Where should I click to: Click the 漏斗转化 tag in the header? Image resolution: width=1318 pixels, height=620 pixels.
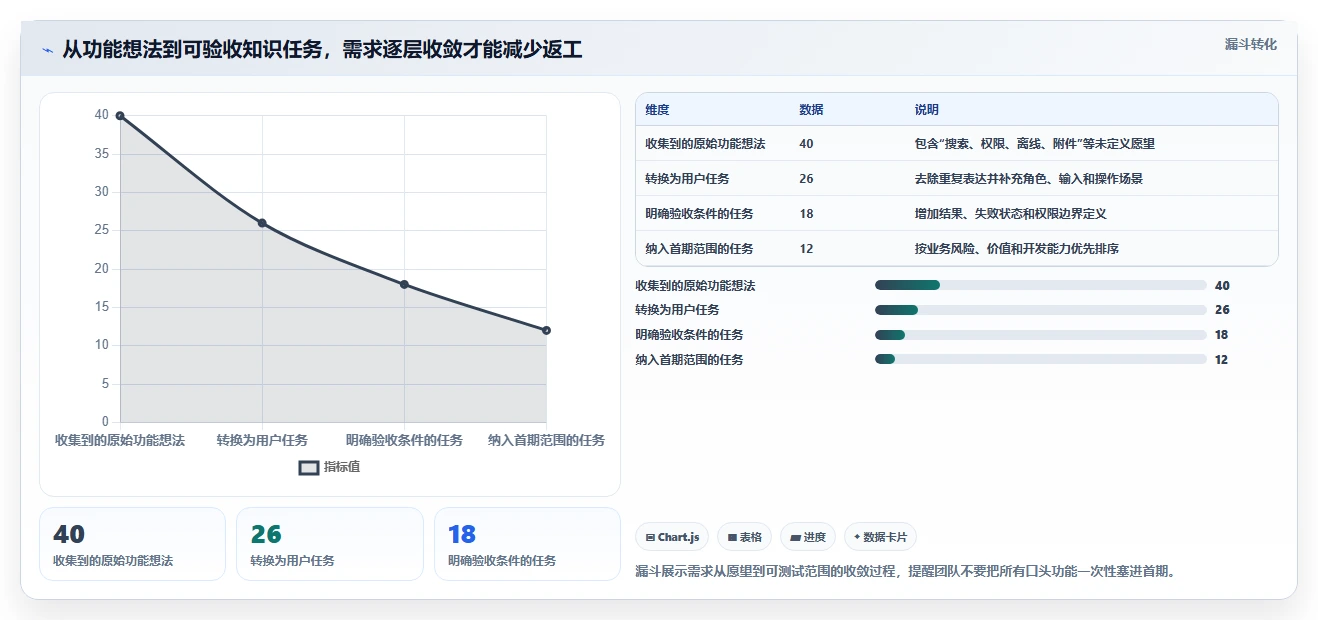click(x=1250, y=45)
